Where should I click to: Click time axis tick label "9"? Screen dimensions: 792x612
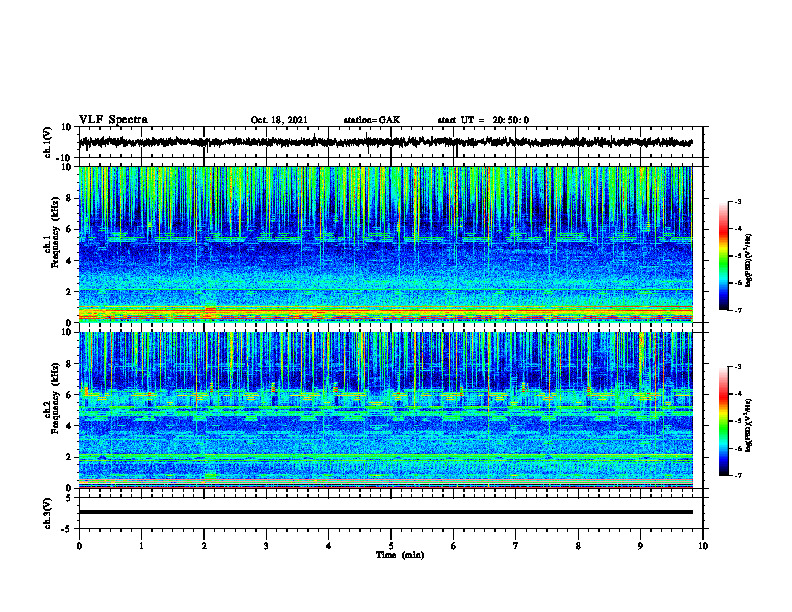tap(640, 546)
